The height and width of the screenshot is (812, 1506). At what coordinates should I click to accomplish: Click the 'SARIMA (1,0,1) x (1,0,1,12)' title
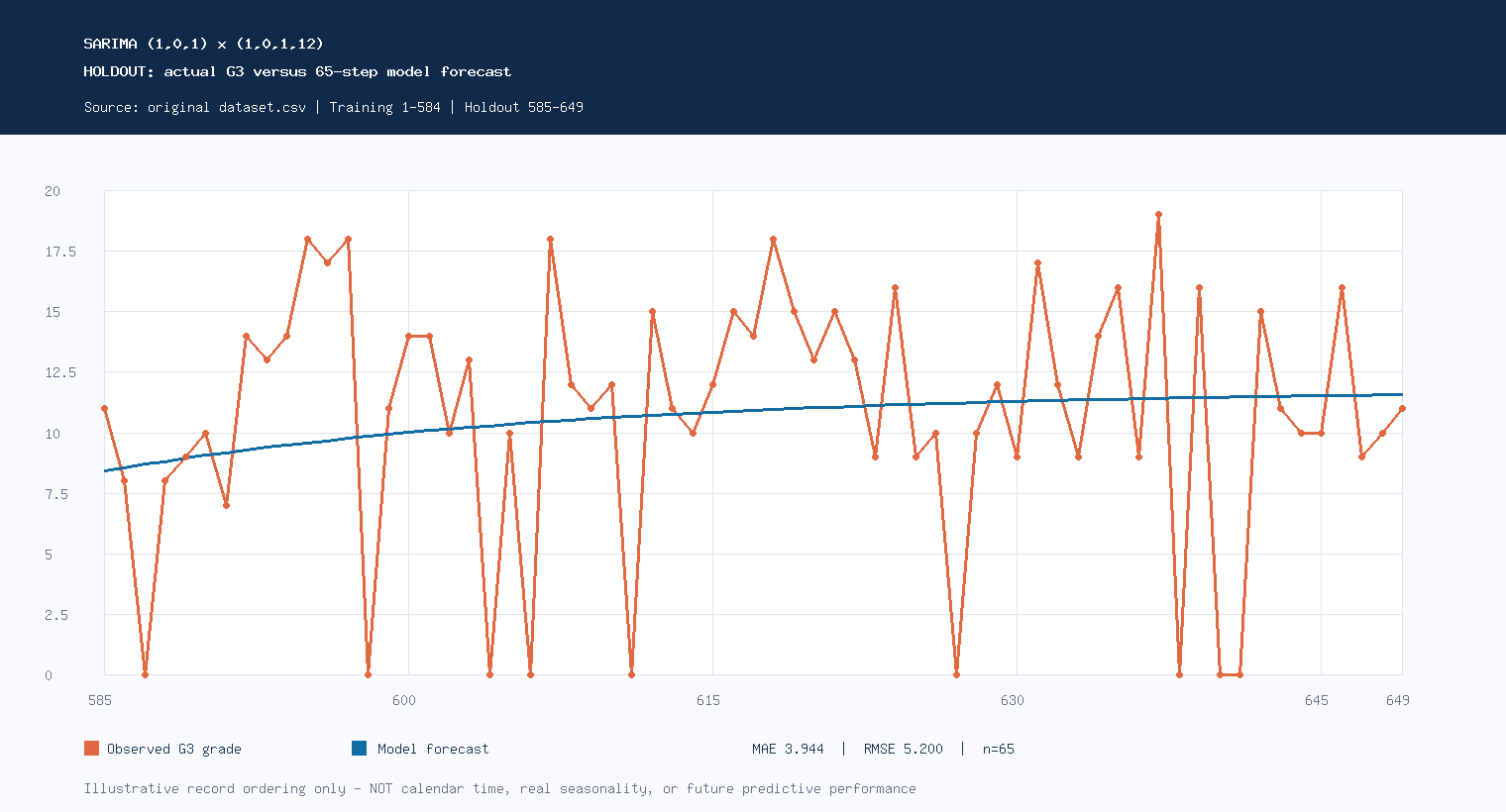203,44
